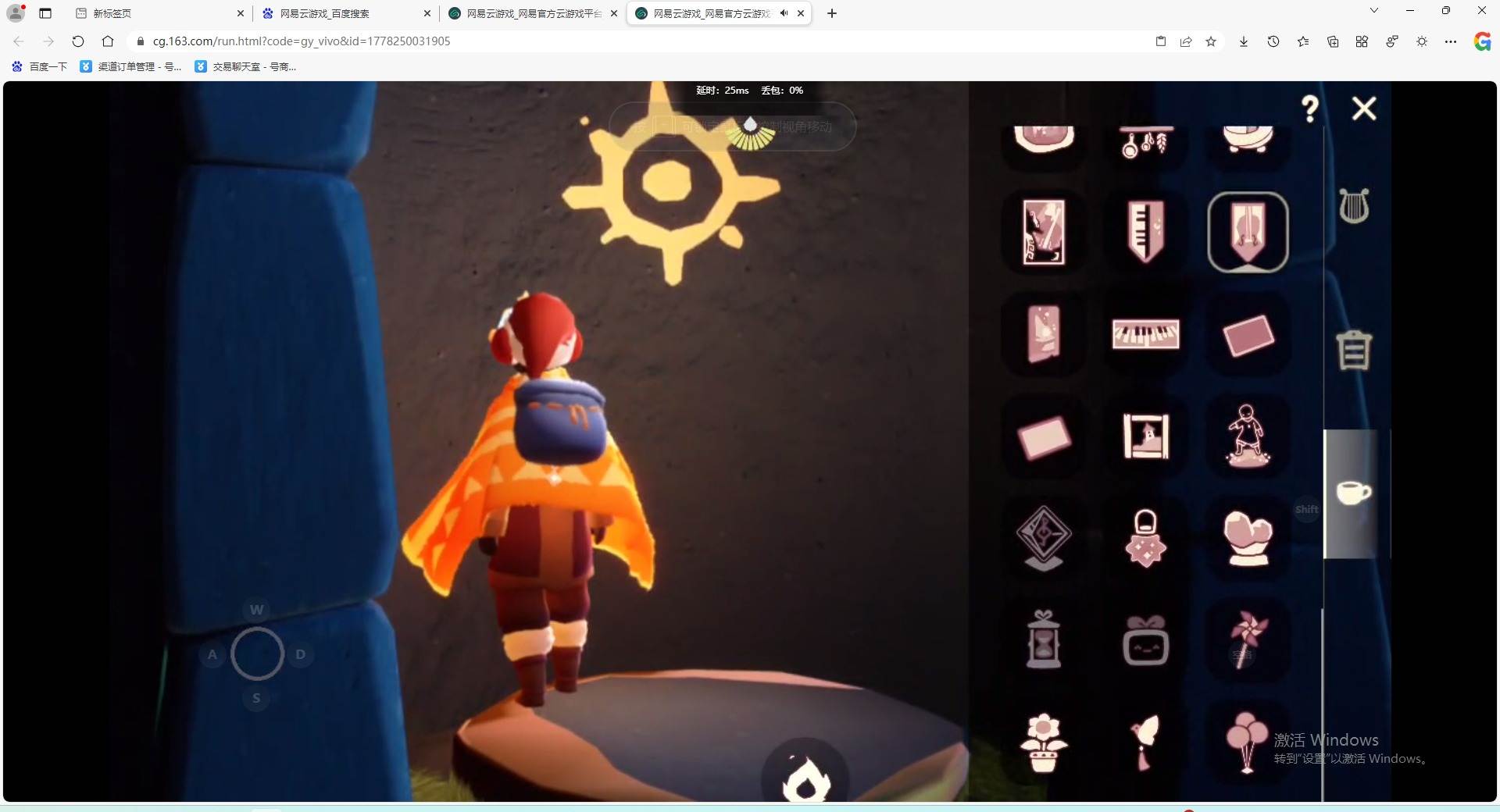The width and height of the screenshot is (1500, 812).
Task: Open the browser more options menu
Action: pos(1451,41)
